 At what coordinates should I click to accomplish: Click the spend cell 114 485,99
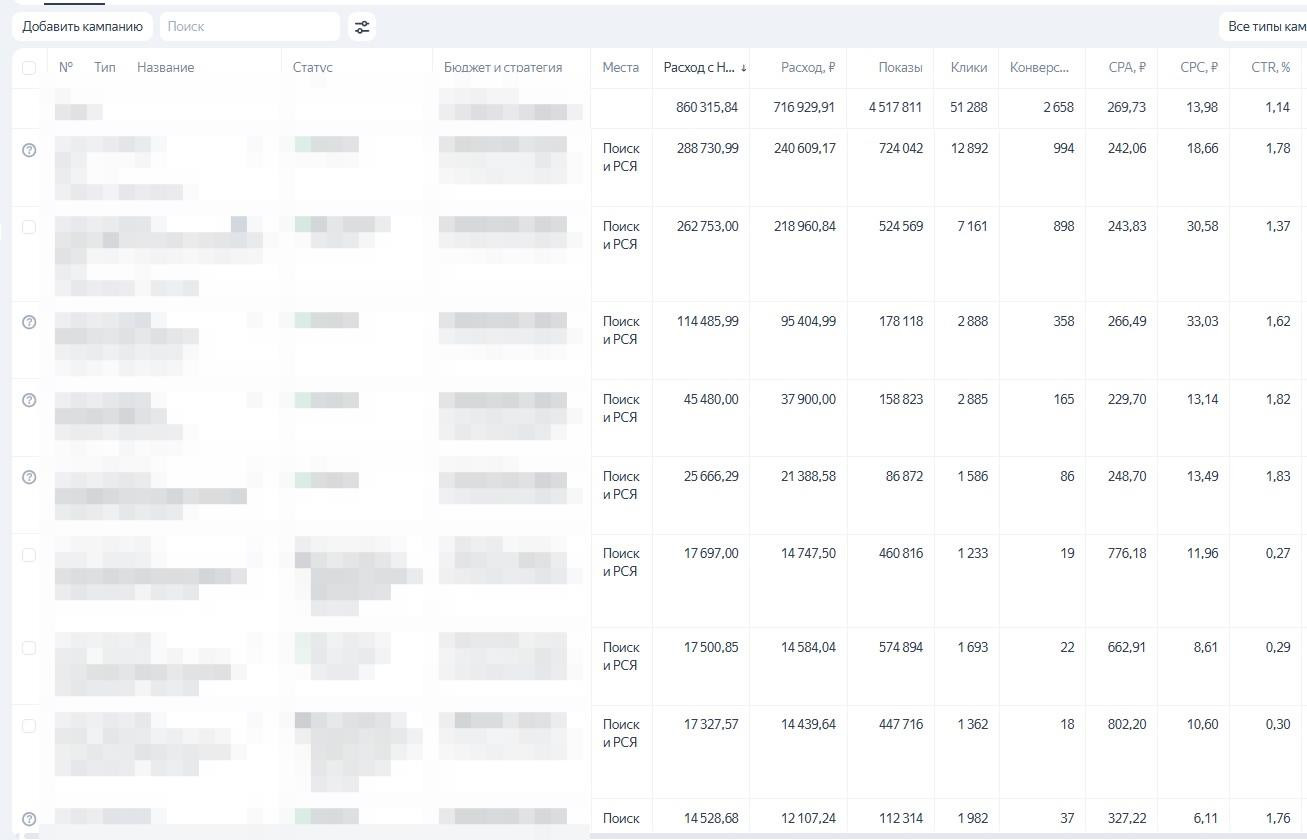(x=708, y=321)
